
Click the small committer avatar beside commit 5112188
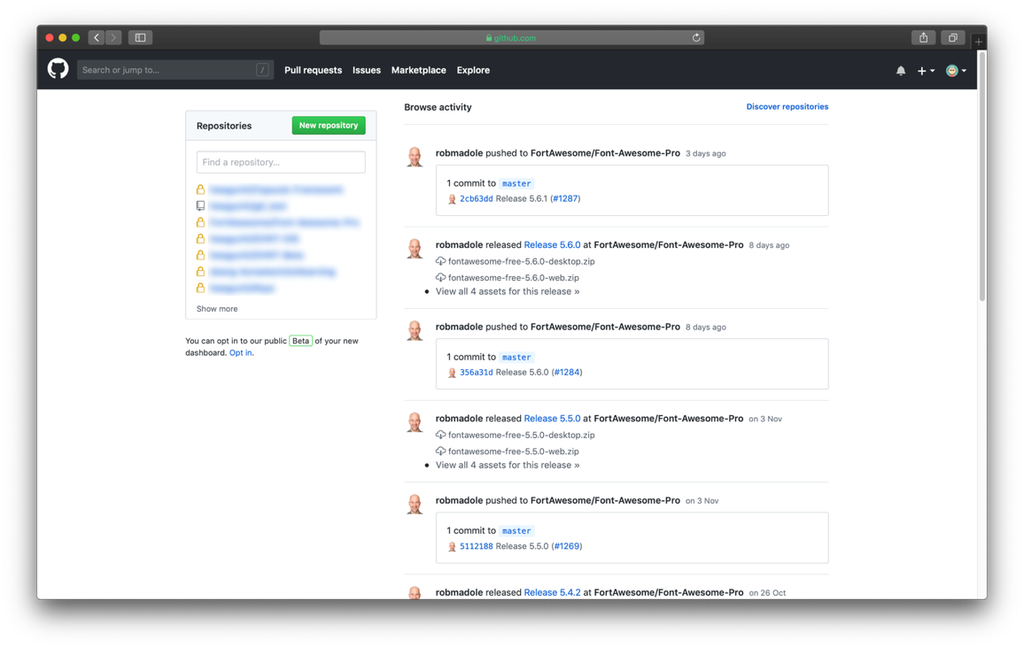coord(452,547)
